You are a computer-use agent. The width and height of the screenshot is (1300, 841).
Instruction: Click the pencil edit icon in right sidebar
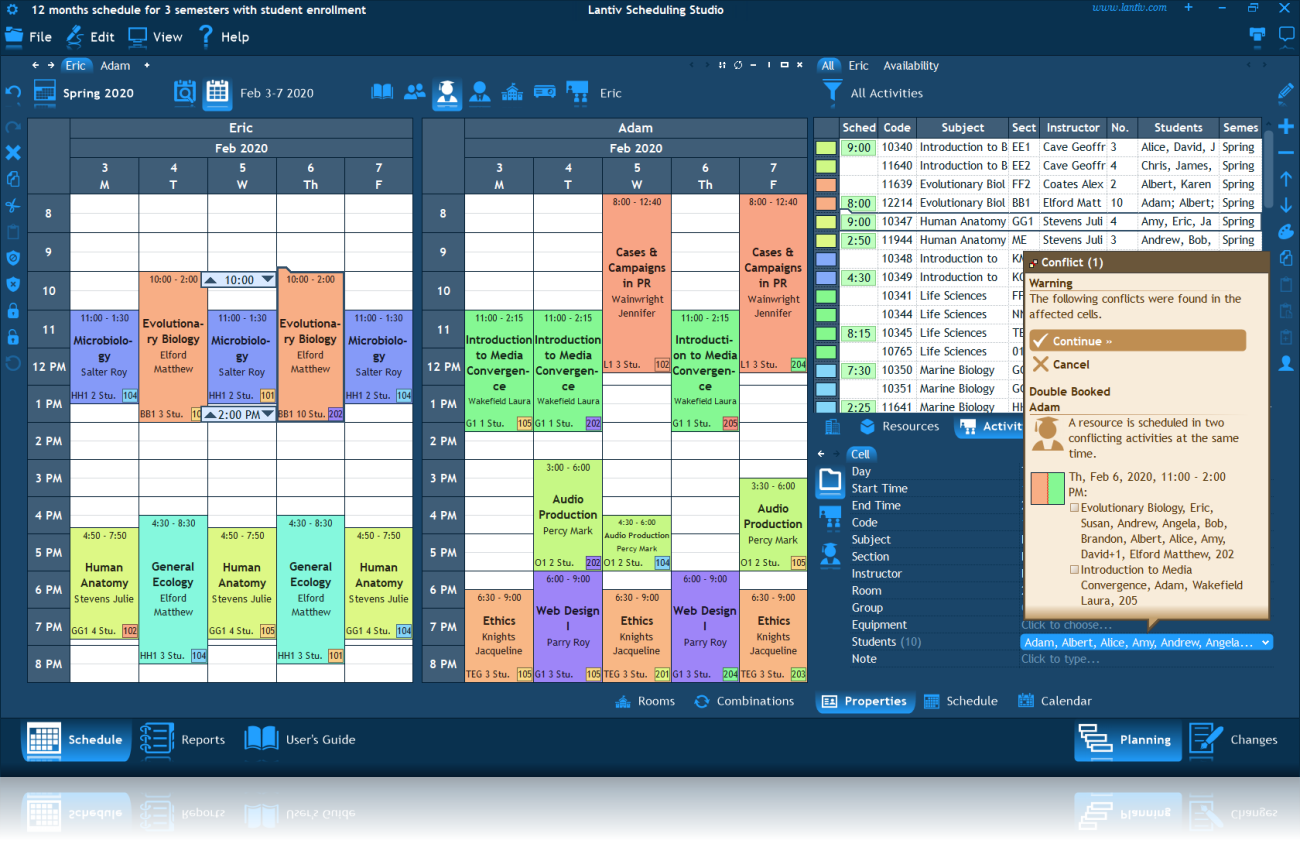(x=1286, y=93)
